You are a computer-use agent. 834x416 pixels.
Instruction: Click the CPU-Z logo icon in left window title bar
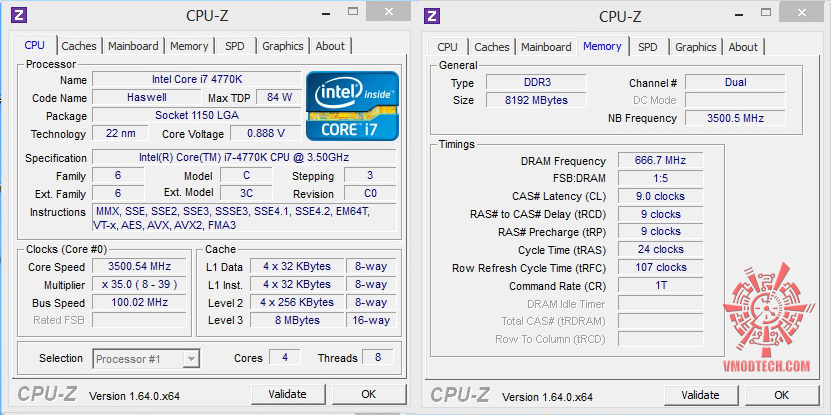pos(19,15)
